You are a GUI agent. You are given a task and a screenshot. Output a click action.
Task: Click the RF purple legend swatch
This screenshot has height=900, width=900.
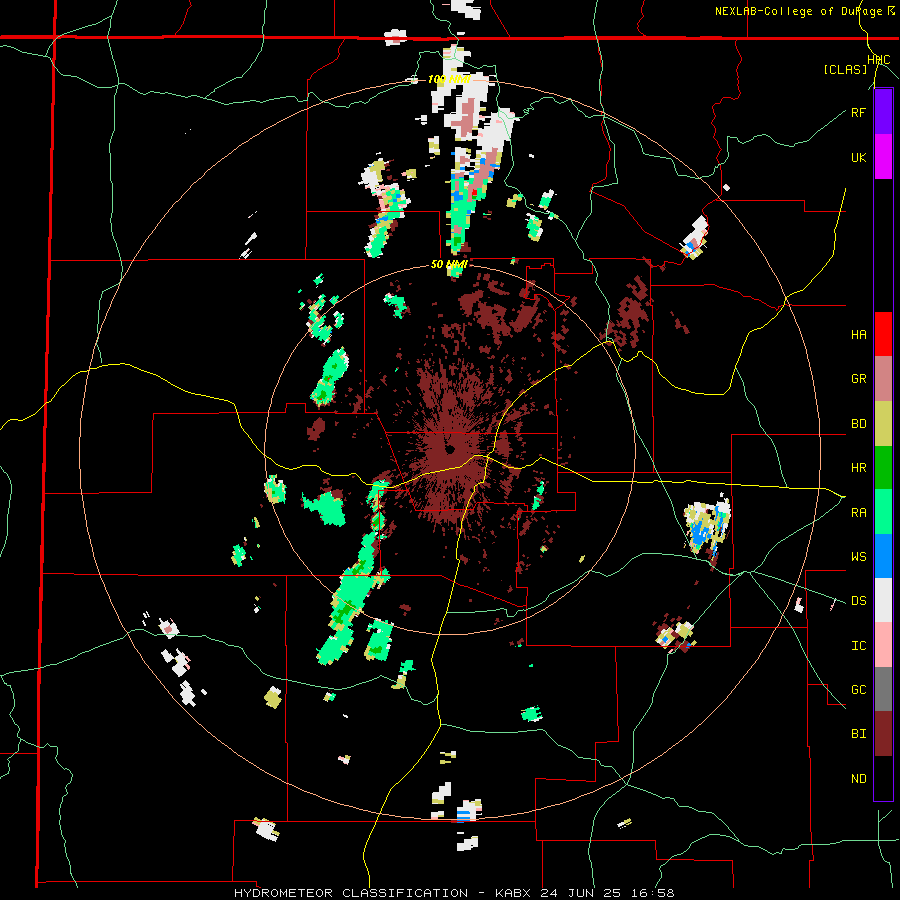[883, 112]
